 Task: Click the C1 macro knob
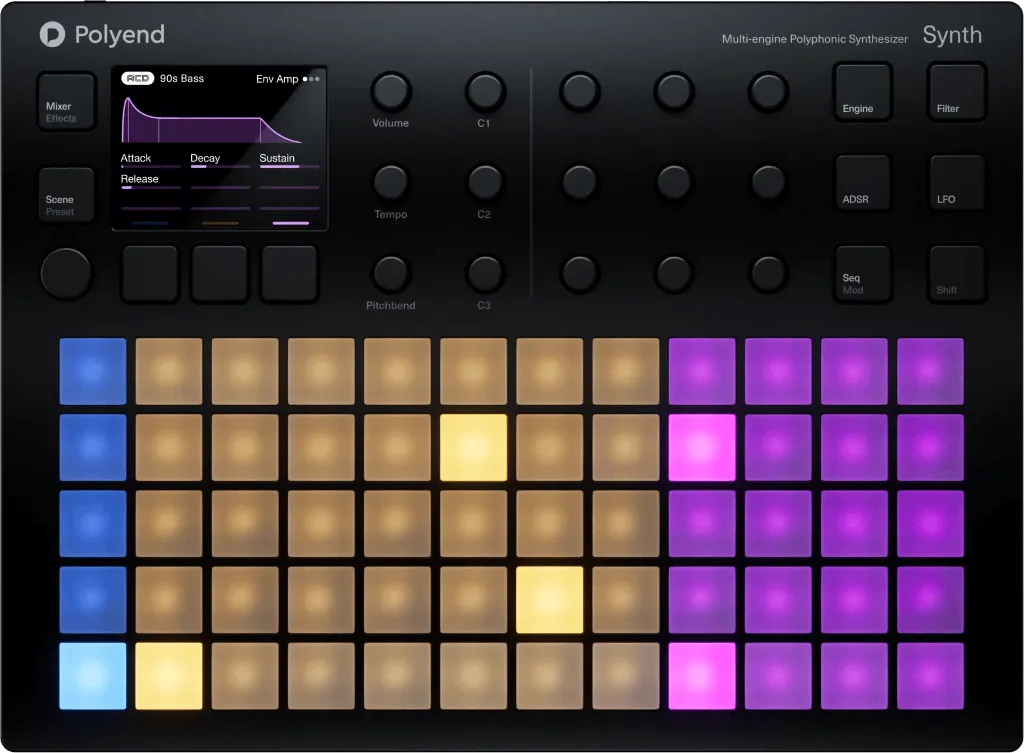point(485,91)
